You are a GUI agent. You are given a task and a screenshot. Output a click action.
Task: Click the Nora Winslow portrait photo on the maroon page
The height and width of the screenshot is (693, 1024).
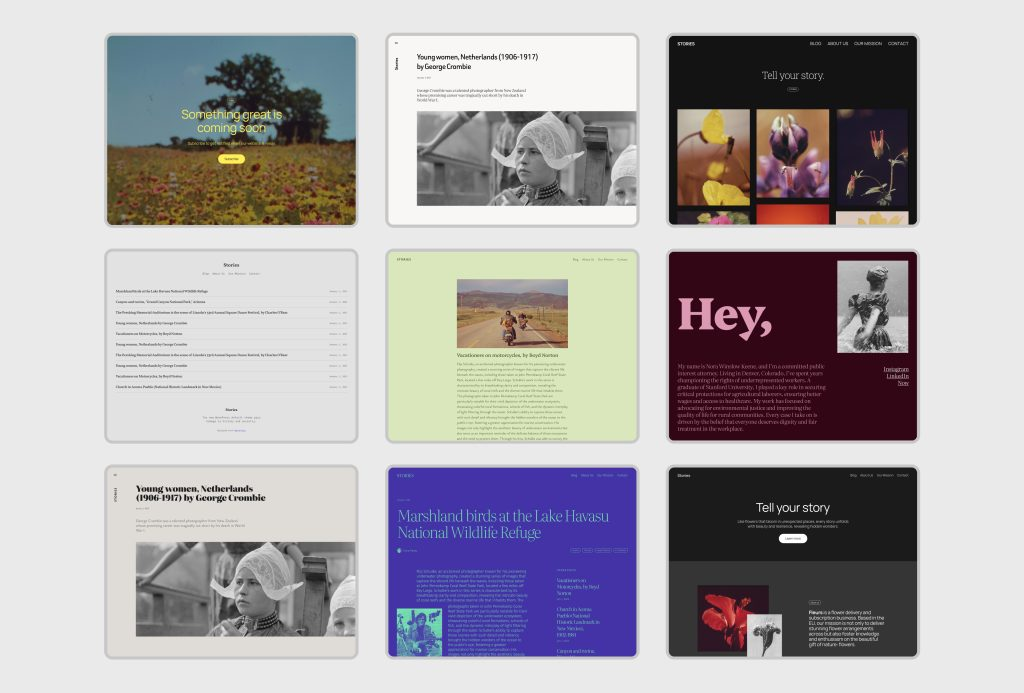(x=873, y=305)
